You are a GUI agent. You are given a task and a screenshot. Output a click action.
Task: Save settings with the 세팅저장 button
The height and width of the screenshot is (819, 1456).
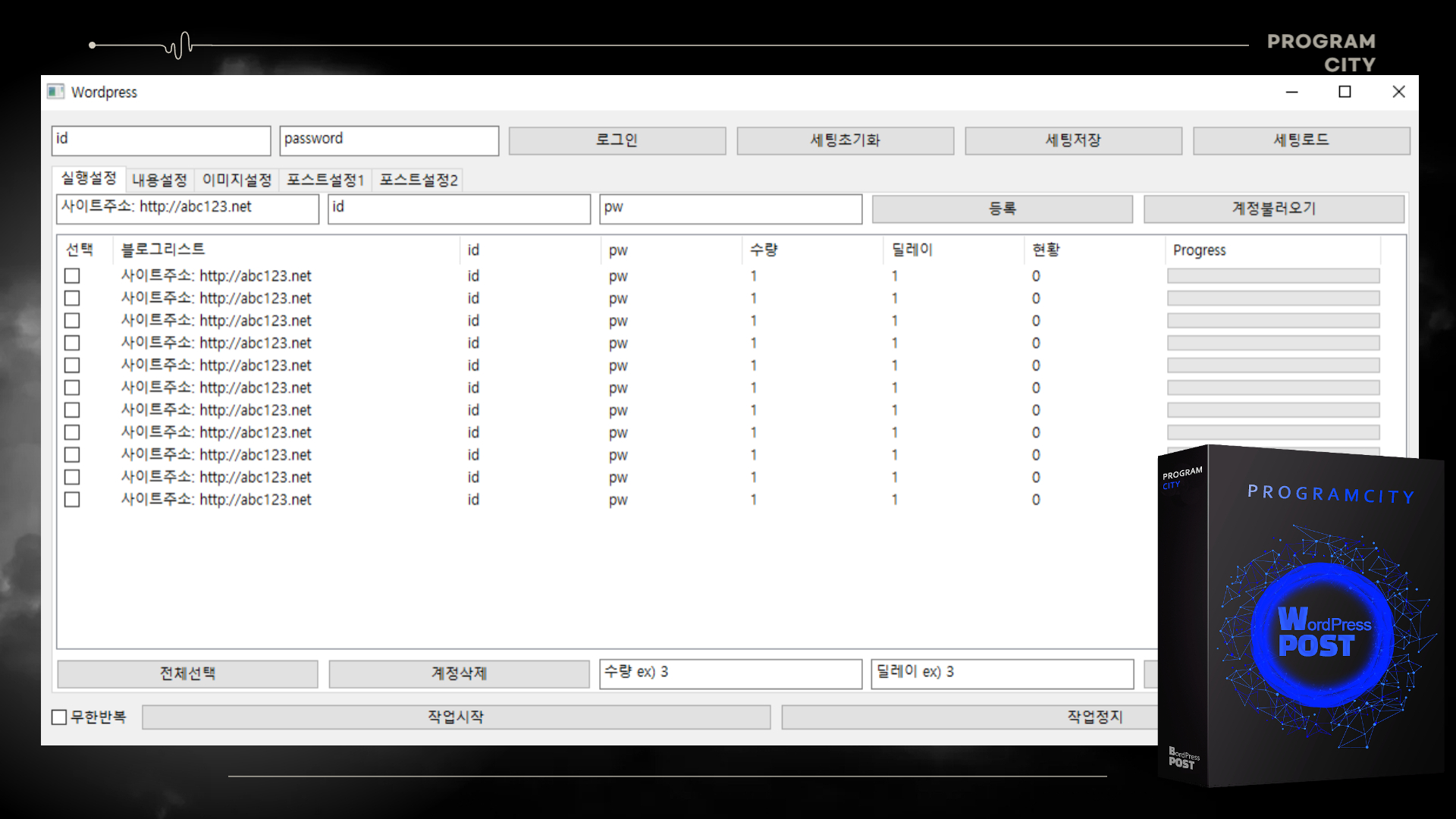coord(1073,140)
